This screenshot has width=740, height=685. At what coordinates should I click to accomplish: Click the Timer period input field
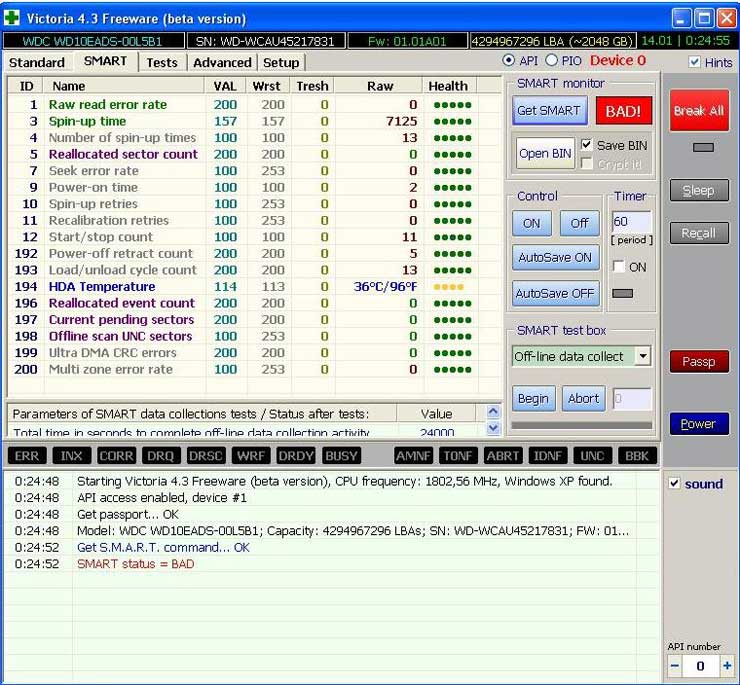point(631,221)
